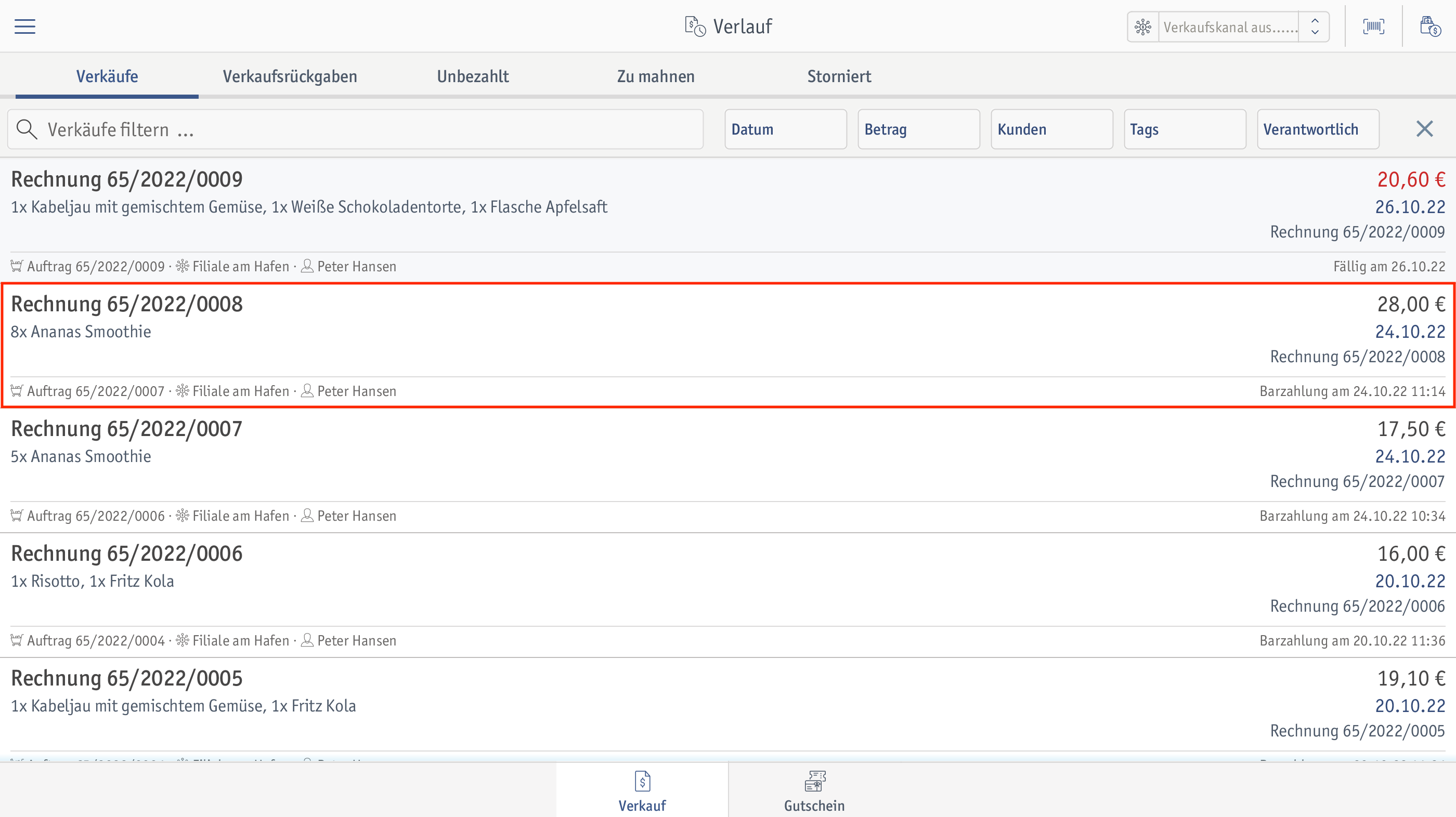The image size is (1456, 817).
Task: Open the Kunden filter
Action: [x=1052, y=129]
